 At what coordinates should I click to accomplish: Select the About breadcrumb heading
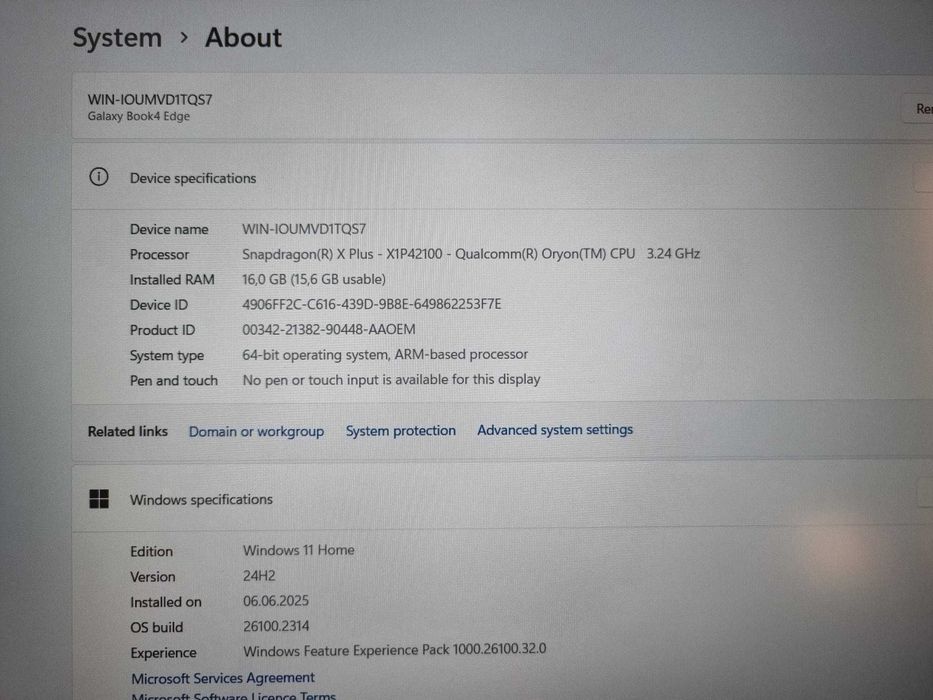click(243, 38)
